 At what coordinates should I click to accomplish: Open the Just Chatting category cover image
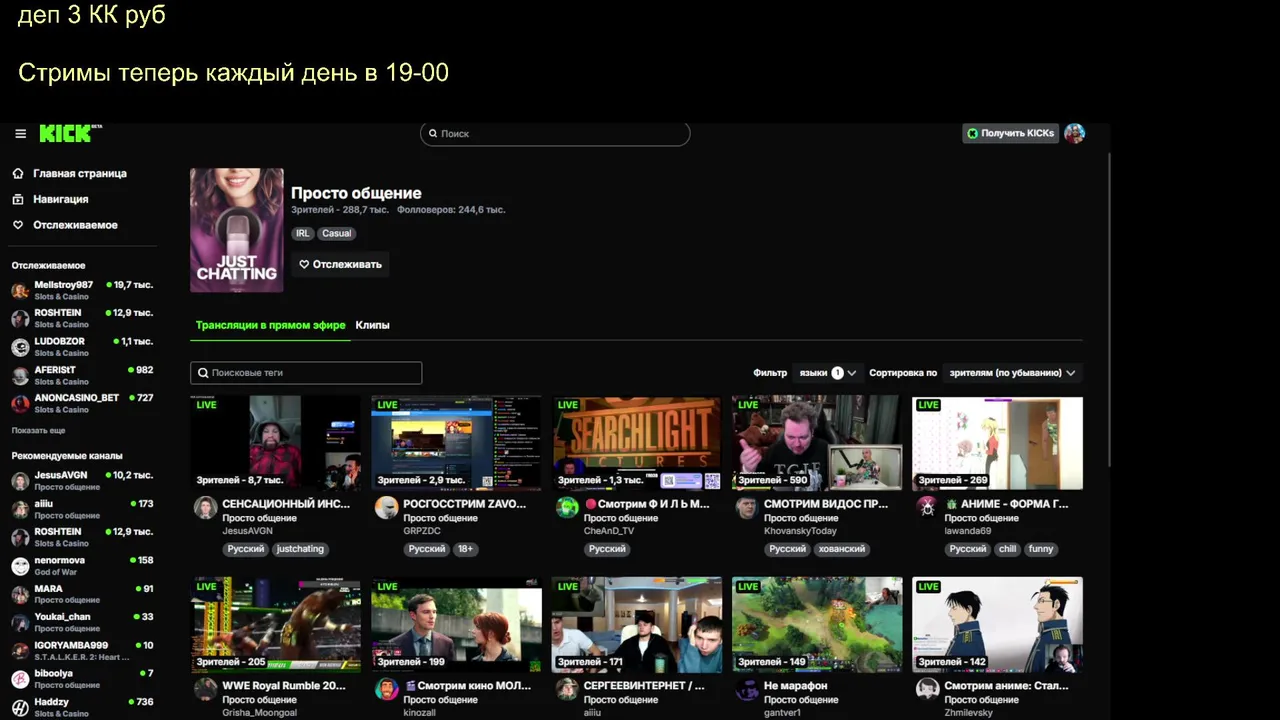(x=237, y=230)
